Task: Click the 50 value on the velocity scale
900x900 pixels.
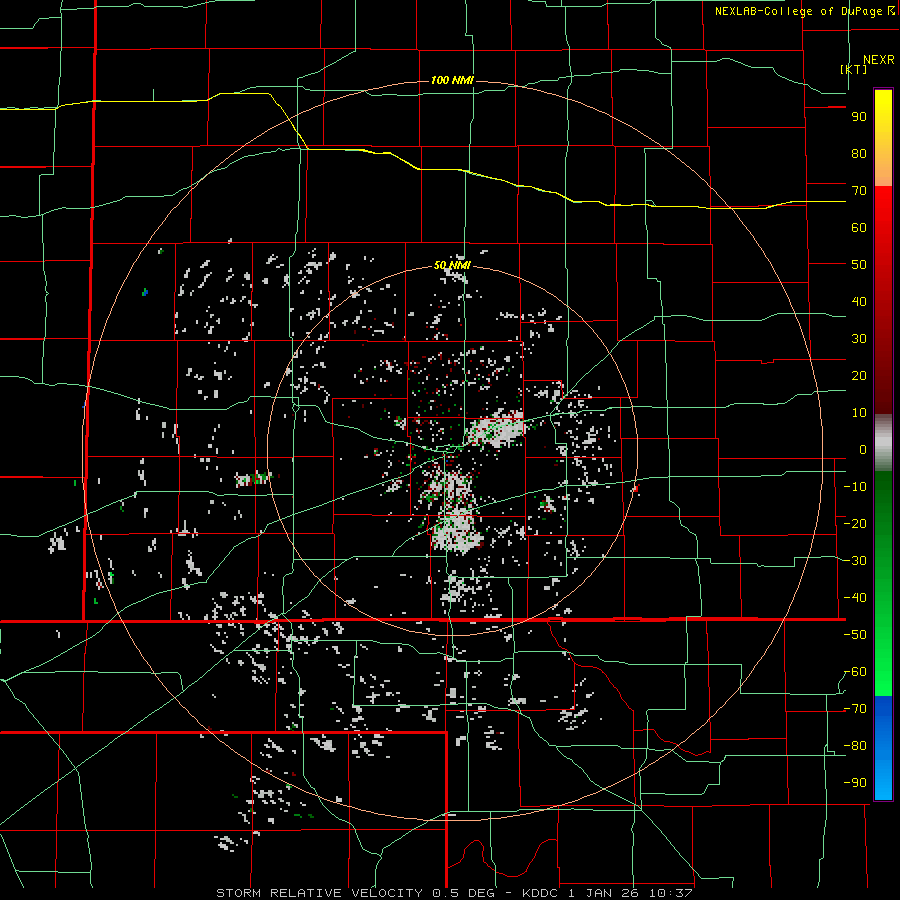Action: pyautogui.click(x=859, y=265)
